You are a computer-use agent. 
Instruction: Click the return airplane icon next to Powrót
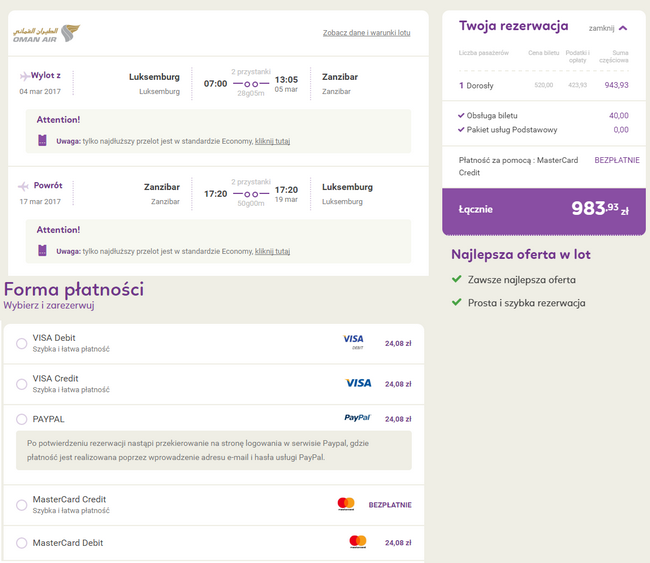click(23, 186)
